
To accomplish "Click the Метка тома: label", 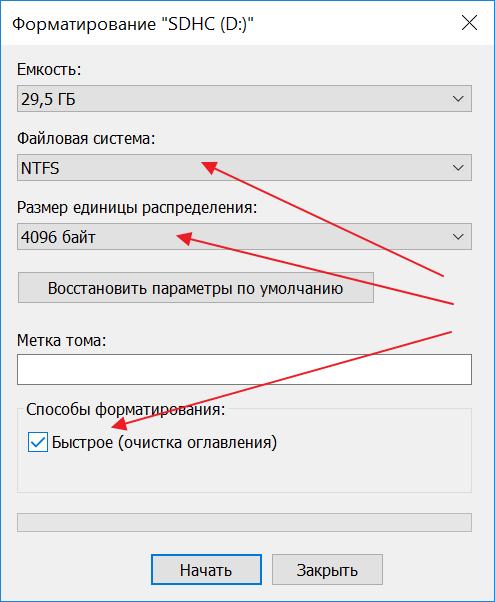I will pyautogui.click(x=61, y=341).
